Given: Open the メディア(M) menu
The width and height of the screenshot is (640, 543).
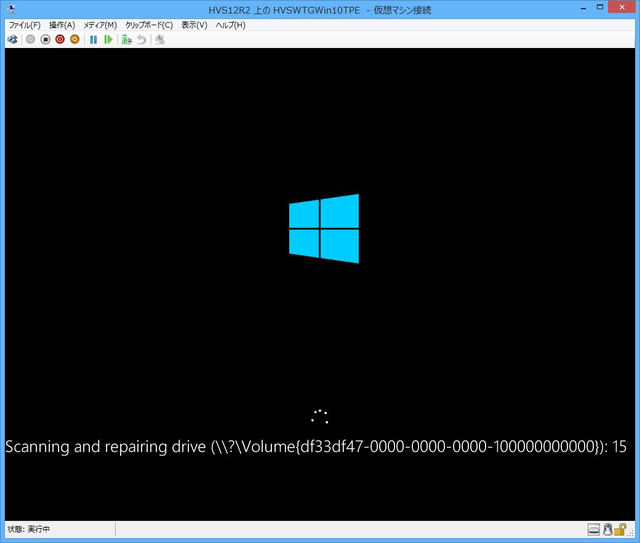Looking at the screenshot, I should coord(100,25).
